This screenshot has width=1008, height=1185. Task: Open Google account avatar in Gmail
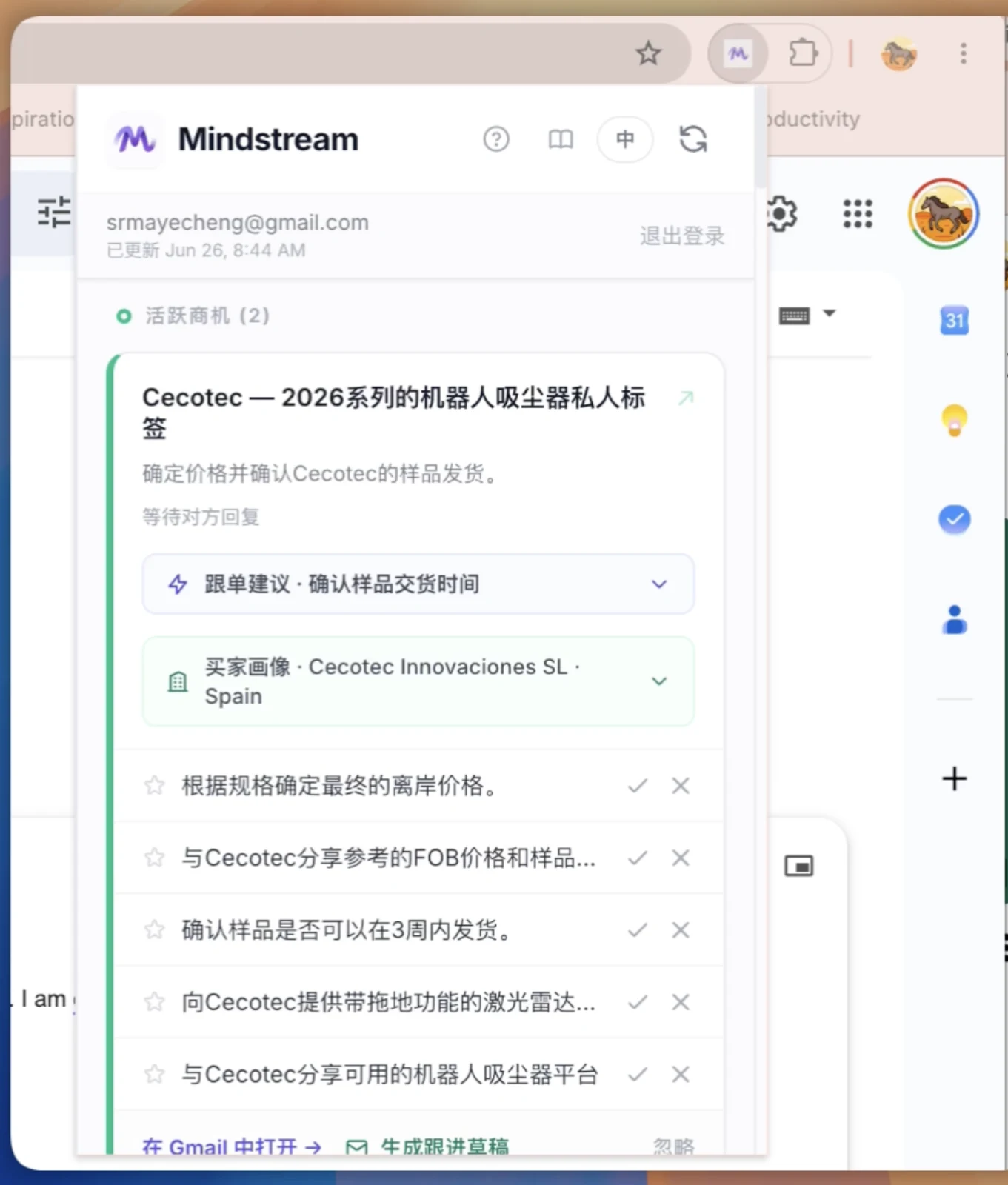[944, 213]
